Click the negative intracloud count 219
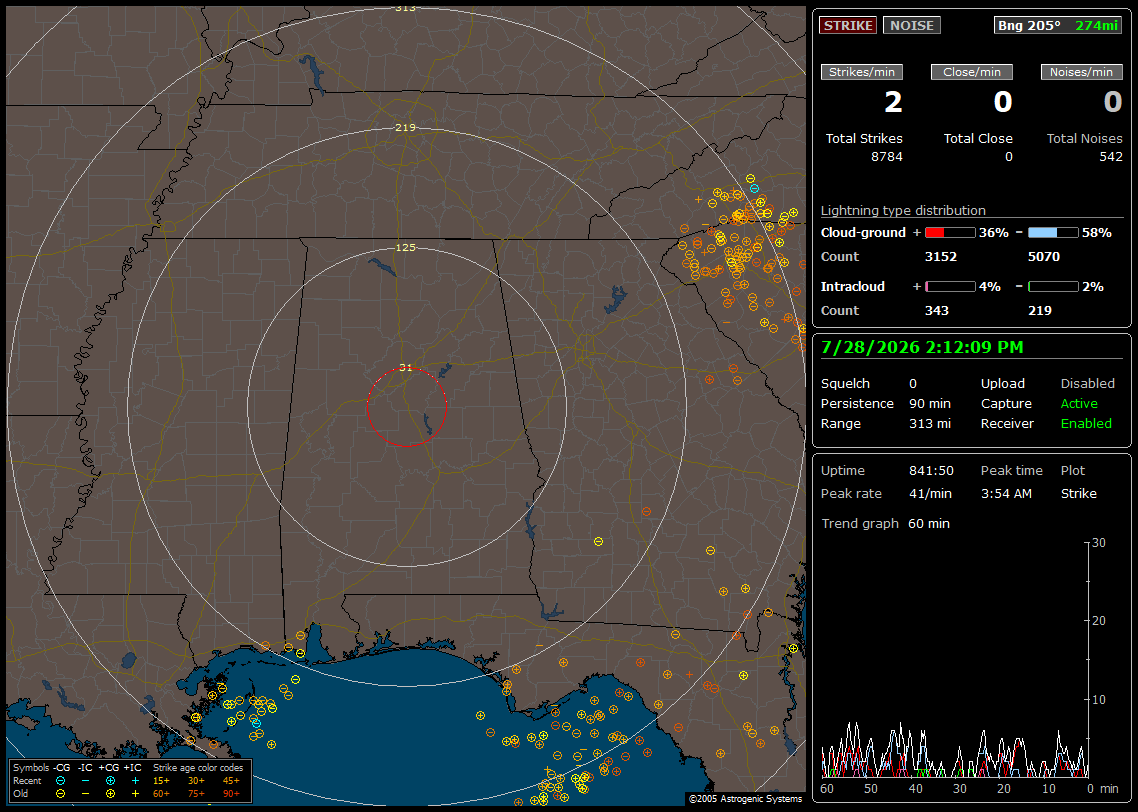This screenshot has height=812, width=1138. click(1039, 311)
